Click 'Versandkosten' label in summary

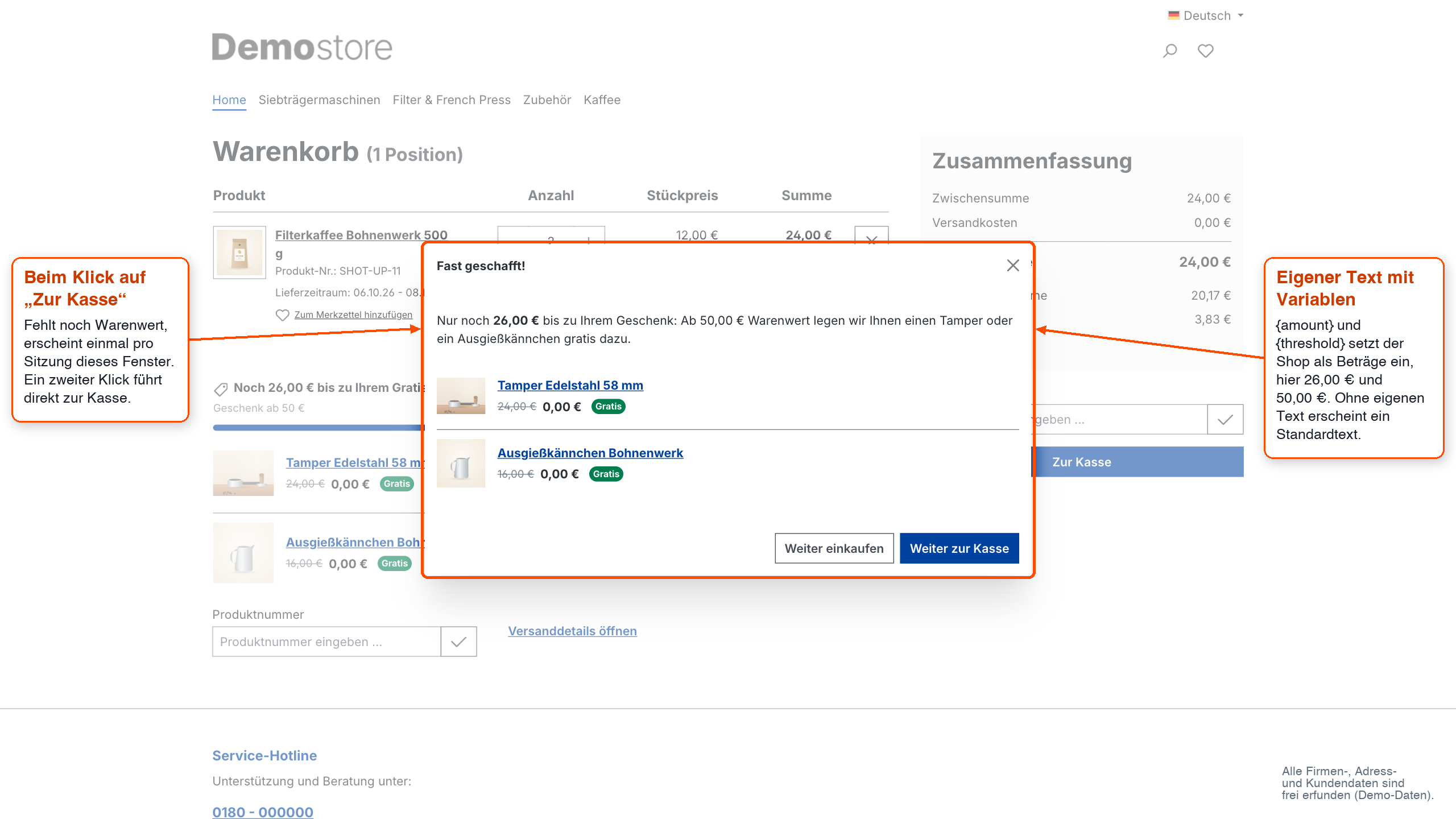pyautogui.click(x=975, y=223)
